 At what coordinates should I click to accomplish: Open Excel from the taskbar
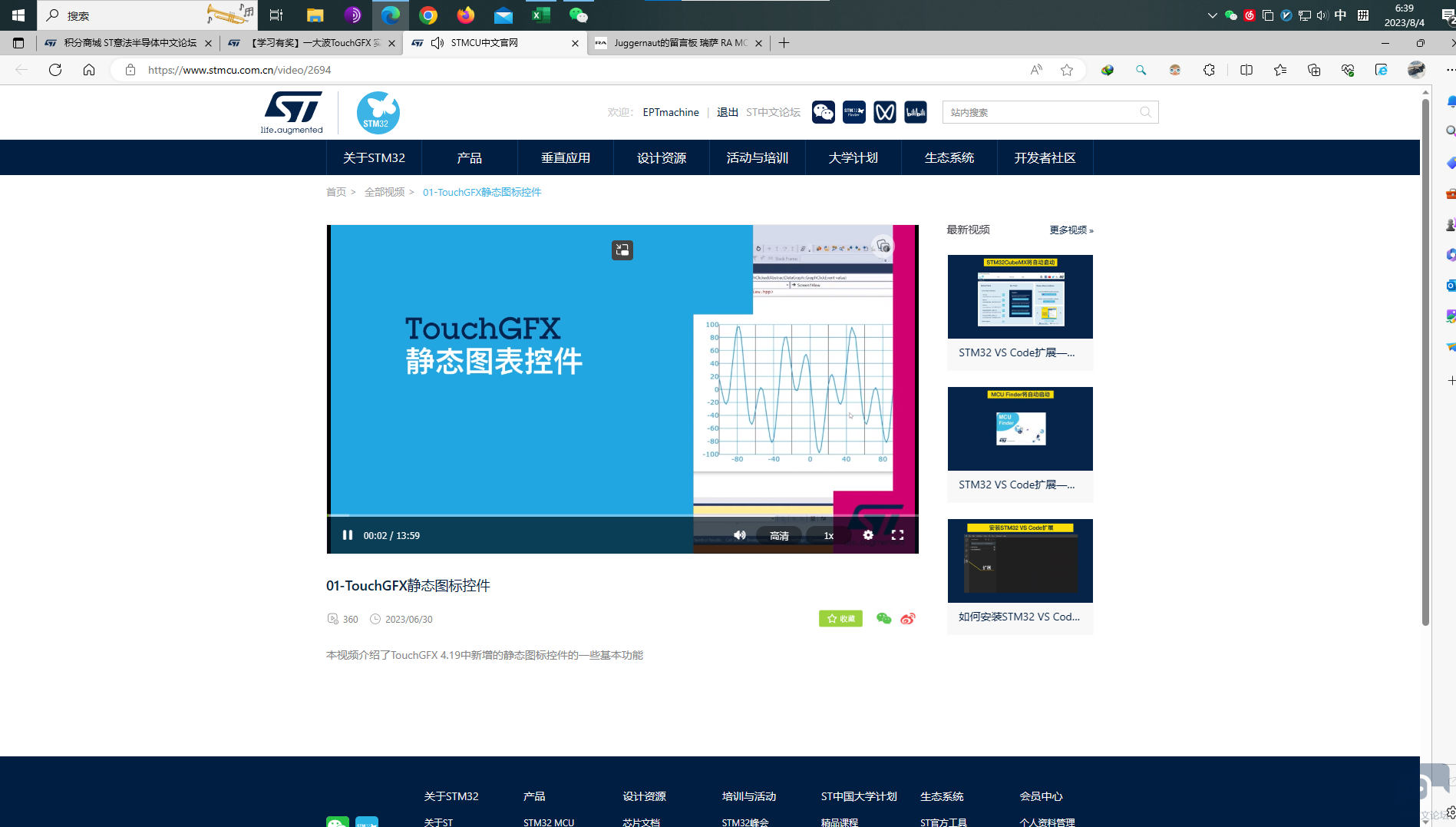pyautogui.click(x=541, y=15)
